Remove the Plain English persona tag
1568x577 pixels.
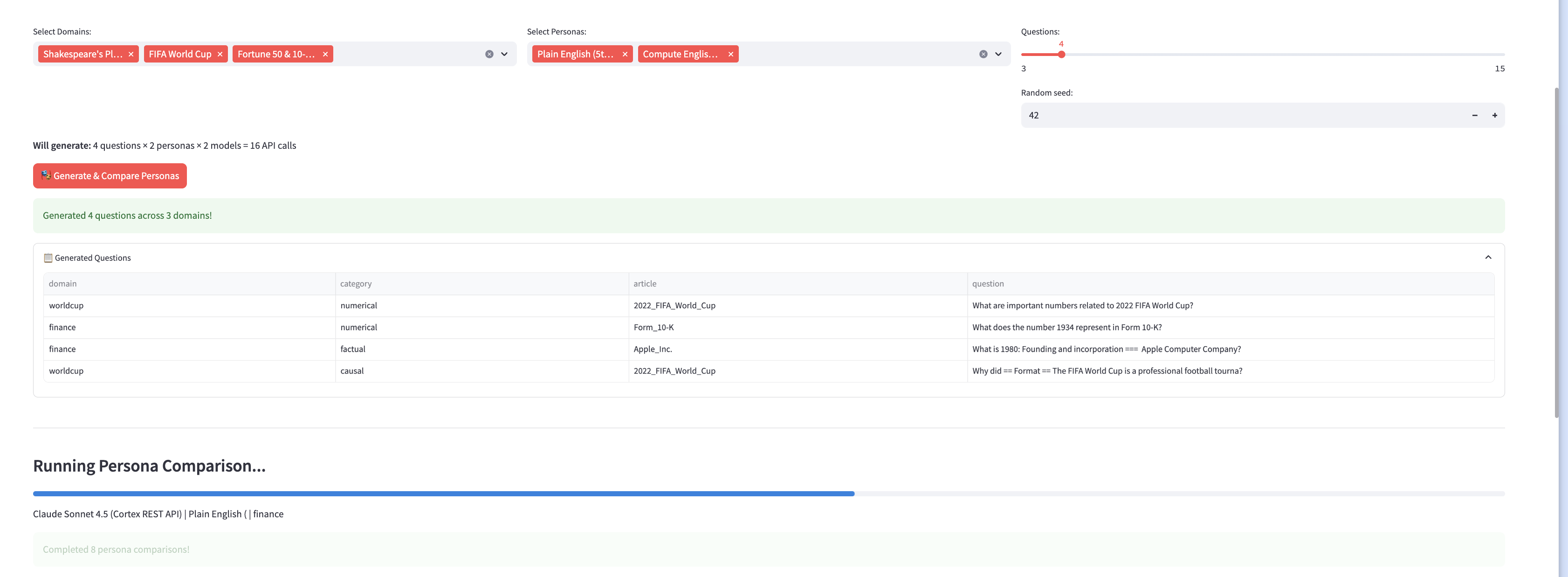pyautogui.click(x=625, y=54)
